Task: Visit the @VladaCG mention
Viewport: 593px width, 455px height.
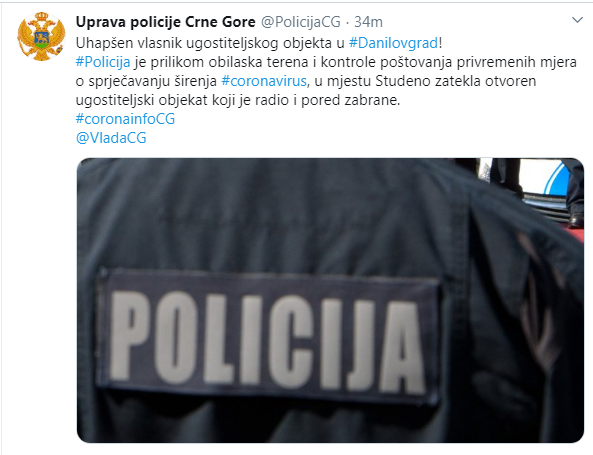Action: coord(111,137)
